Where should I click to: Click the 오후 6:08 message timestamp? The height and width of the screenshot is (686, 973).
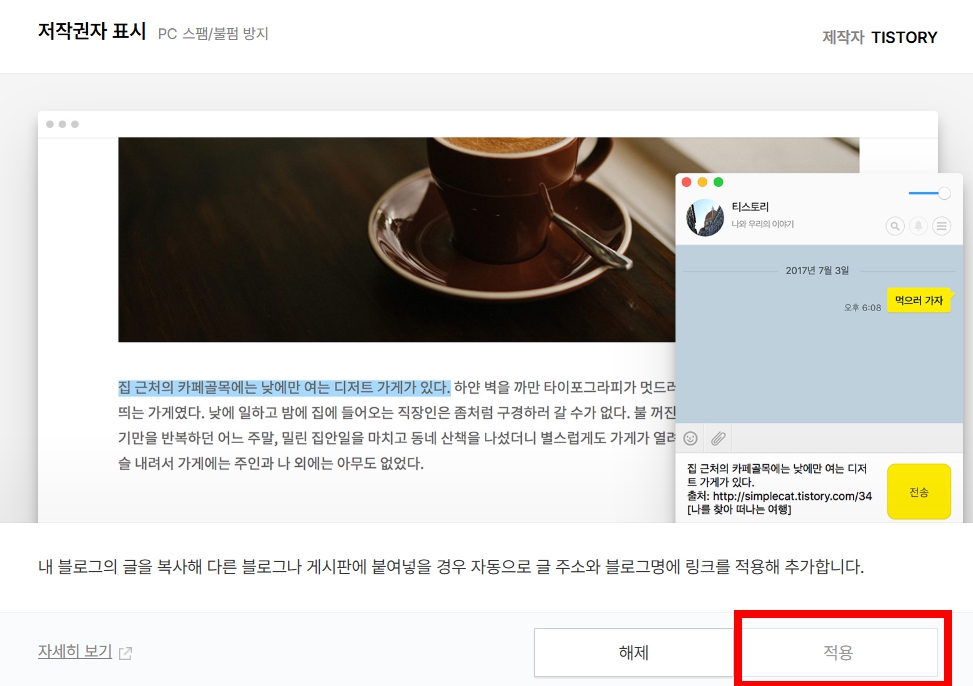click(x=863, y=307)
